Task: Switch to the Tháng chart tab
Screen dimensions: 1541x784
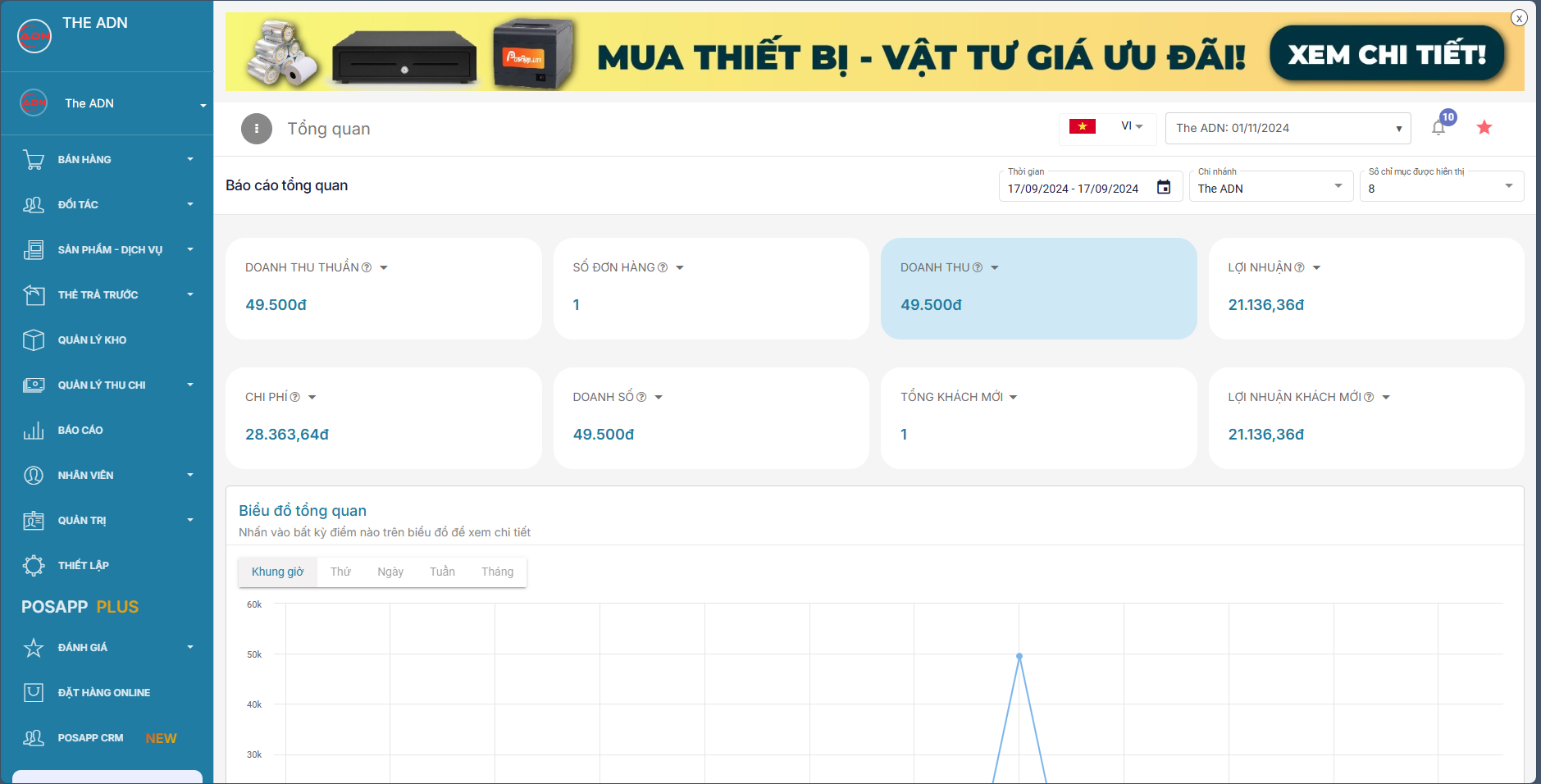Action: pos(497,572)
